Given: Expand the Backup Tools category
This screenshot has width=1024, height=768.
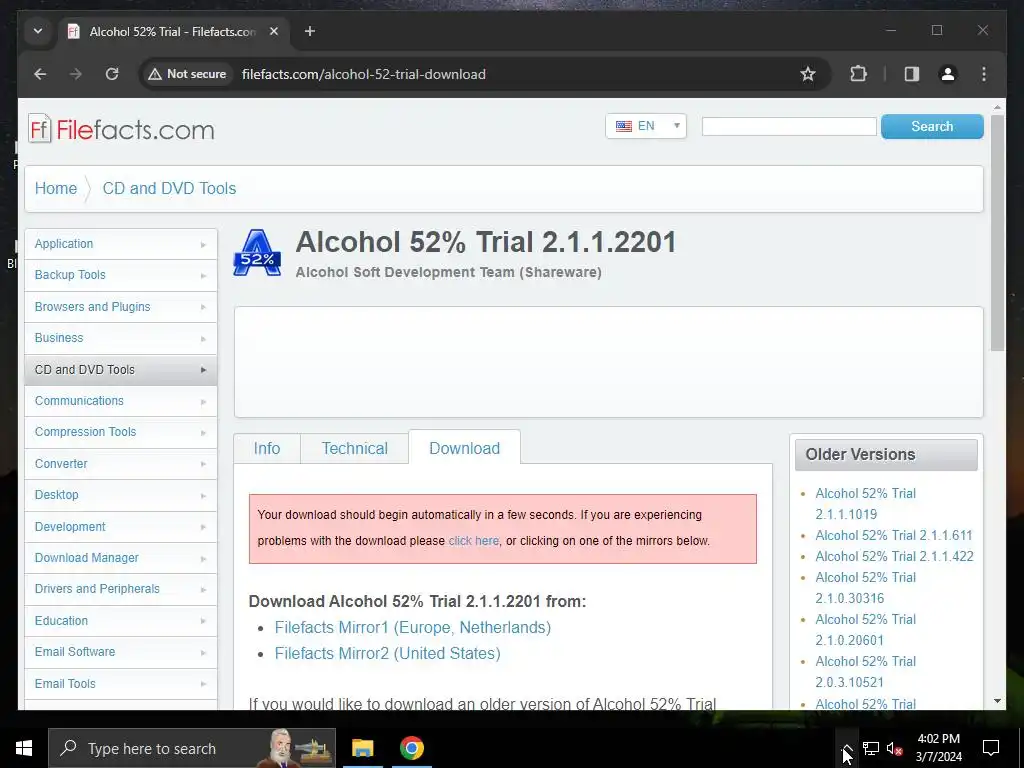Looking at the screenshot, I should pyautogui.click(x=121, y=275).
